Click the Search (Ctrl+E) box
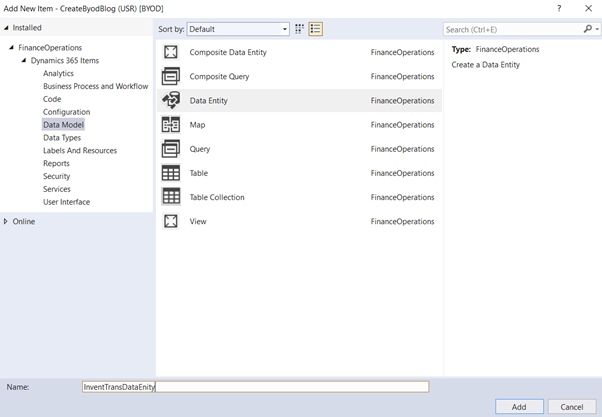 pos(512,29)
